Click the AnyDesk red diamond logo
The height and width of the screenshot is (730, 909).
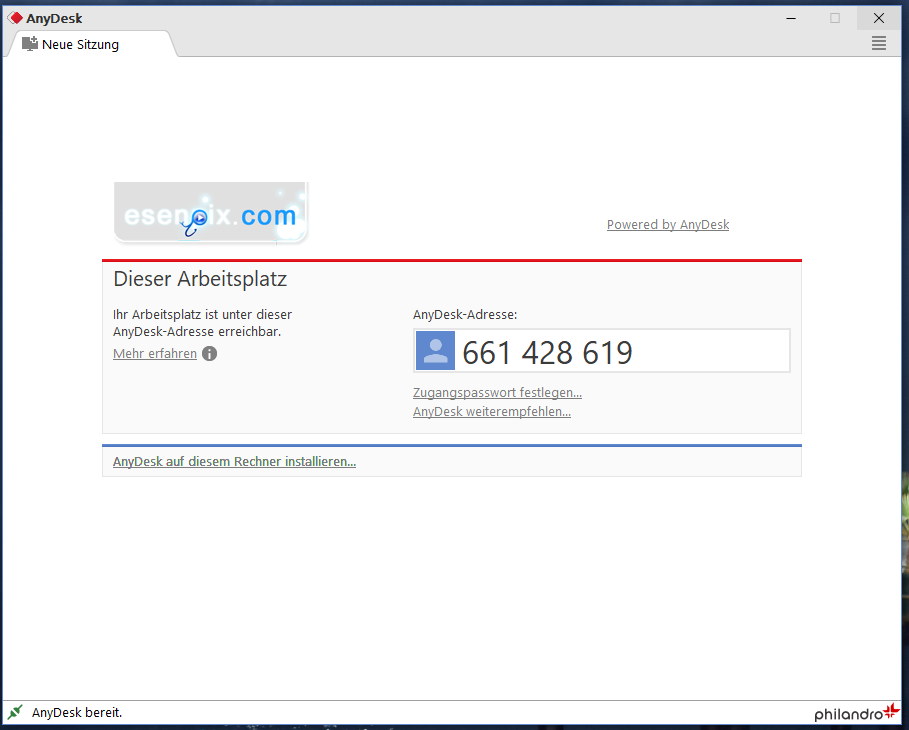coord(16,18)
